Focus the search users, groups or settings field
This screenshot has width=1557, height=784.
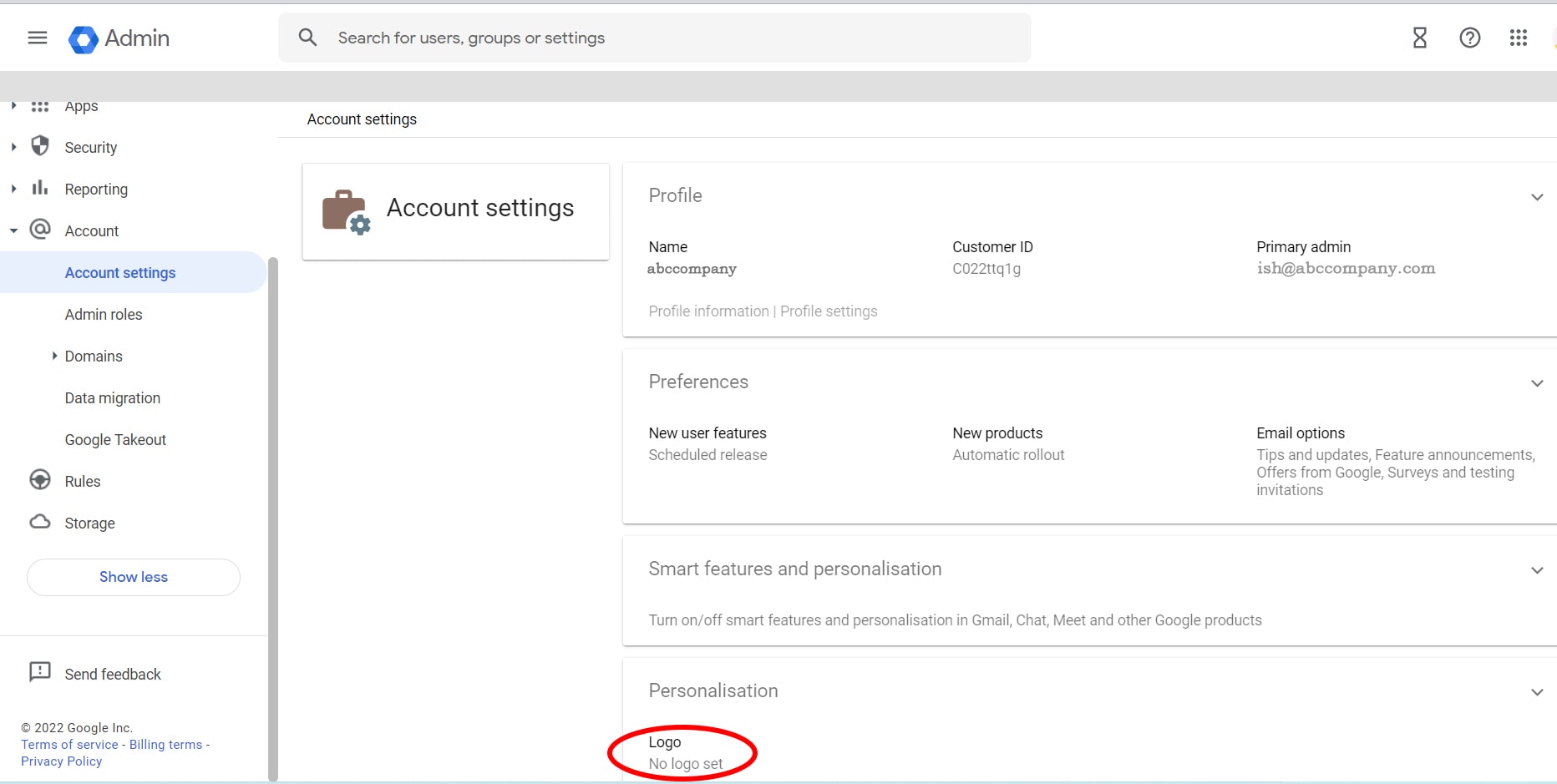pos(655,38)
